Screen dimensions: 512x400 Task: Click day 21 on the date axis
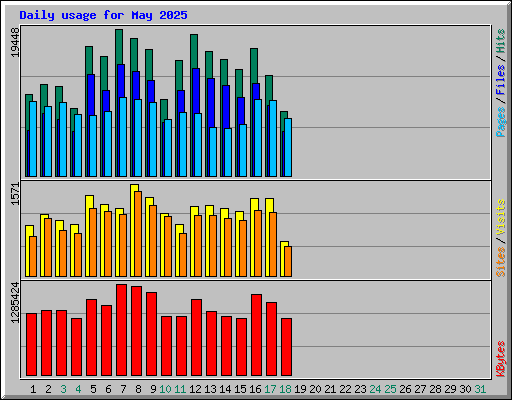click(x=330, y=389)
